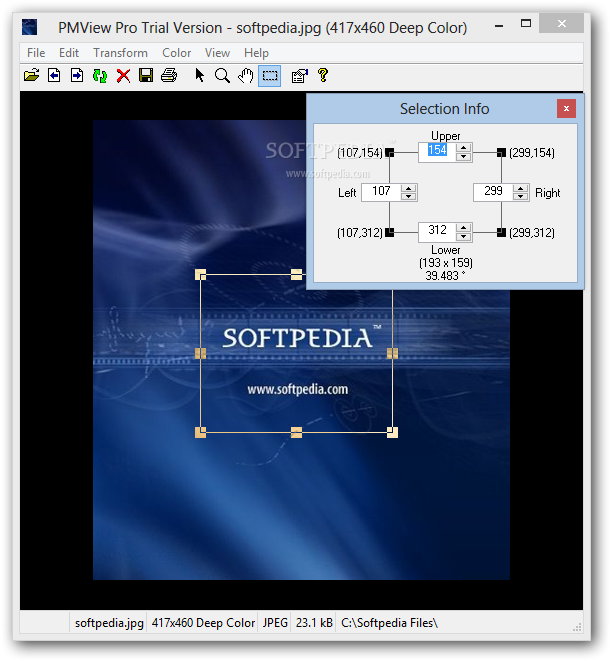611x661 pixels.
Task: Open the View menu
Action: pyautogui.click(x=218, y=53)
